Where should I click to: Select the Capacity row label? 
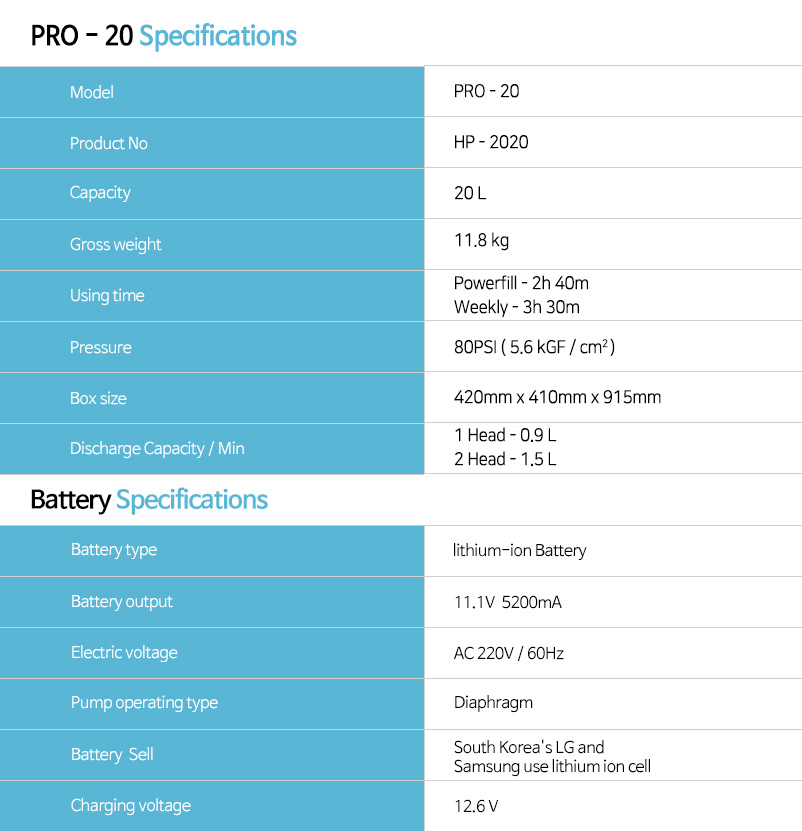click(212, 194)
